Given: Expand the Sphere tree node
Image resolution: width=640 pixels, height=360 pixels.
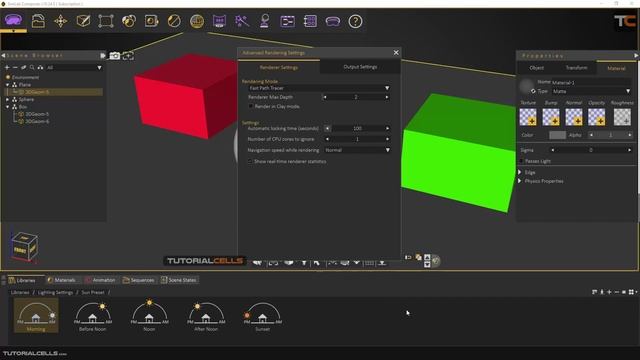Looking at the screenshot, I should (x=7, y=99).
